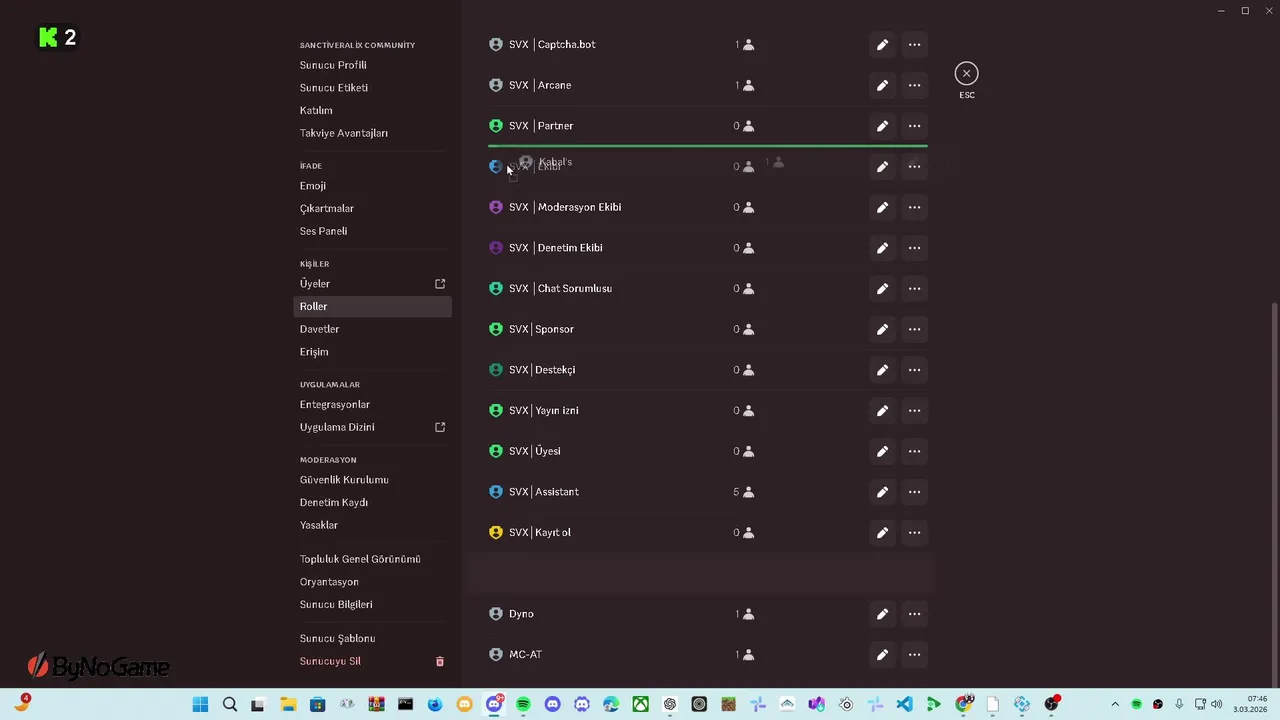Select the SVX | Chat Sorumlusu role name
1280x720 pixels.
560,289
